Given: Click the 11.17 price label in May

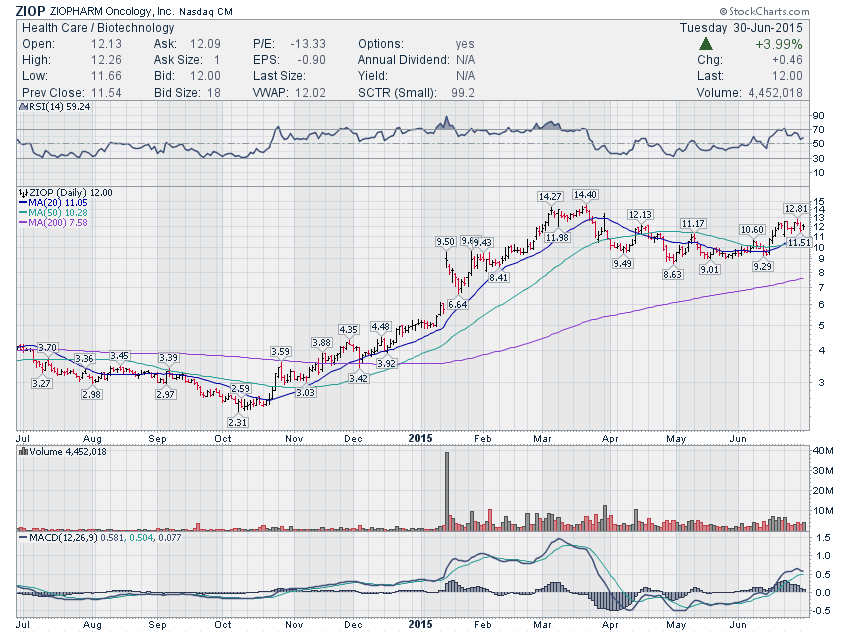Looking at the screenshot, I should [693, 224].
